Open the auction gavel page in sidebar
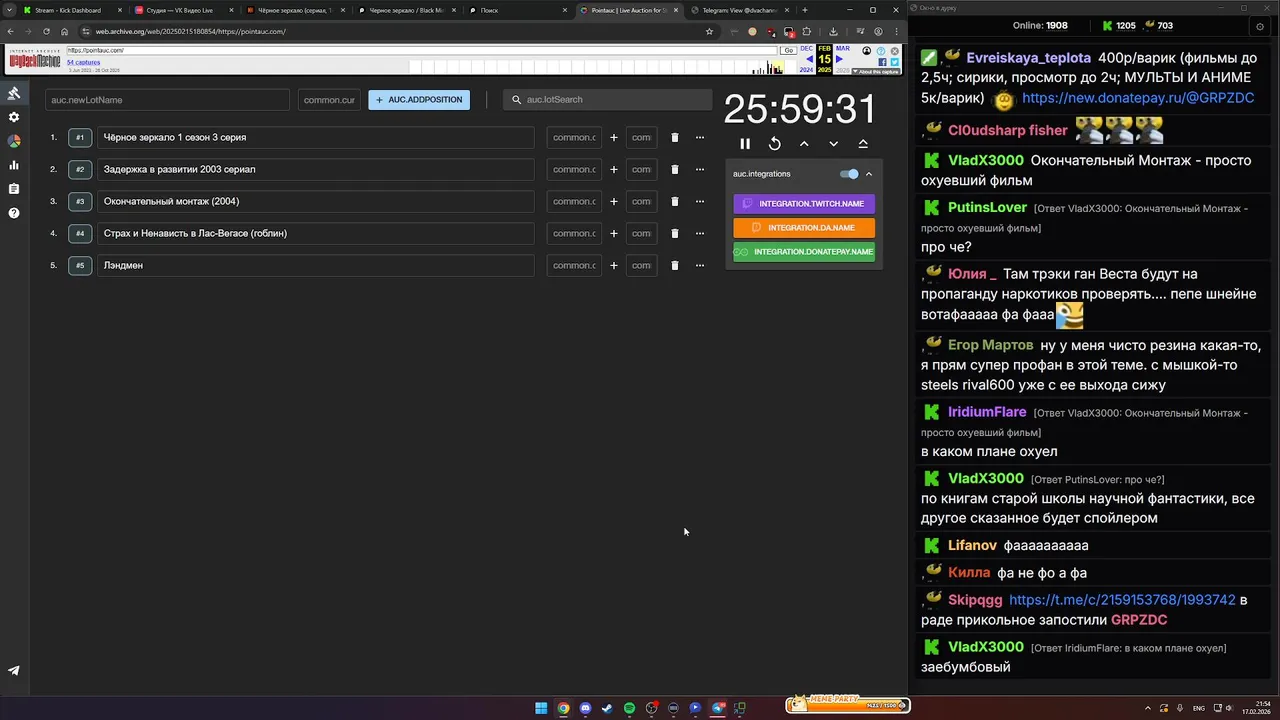 click(14, 93)
